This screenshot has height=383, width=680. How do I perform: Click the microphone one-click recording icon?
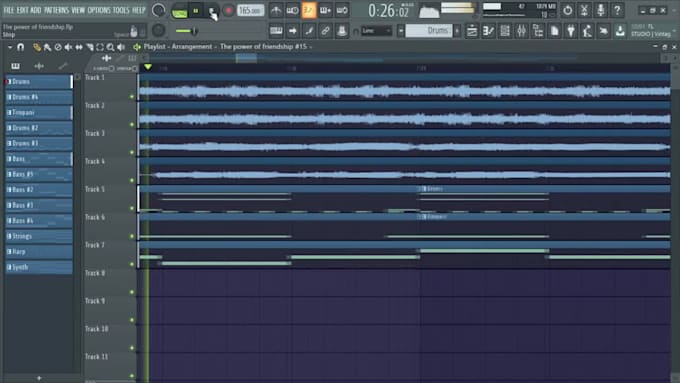601,10
